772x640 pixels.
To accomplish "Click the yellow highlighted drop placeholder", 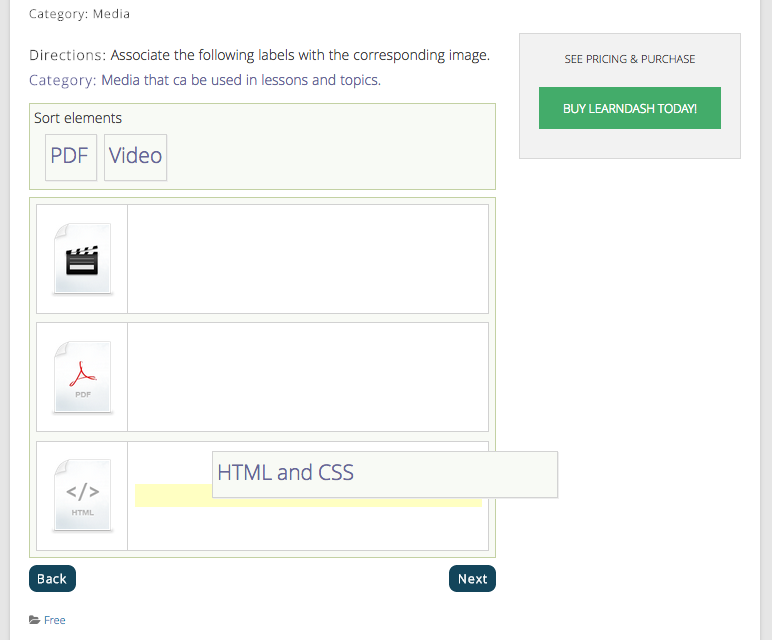I will tap(170, 497).
